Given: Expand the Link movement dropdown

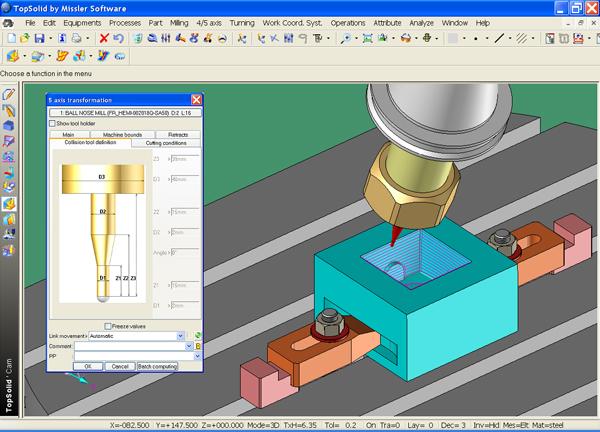Looking at the screenshot, I should point(180,336).
